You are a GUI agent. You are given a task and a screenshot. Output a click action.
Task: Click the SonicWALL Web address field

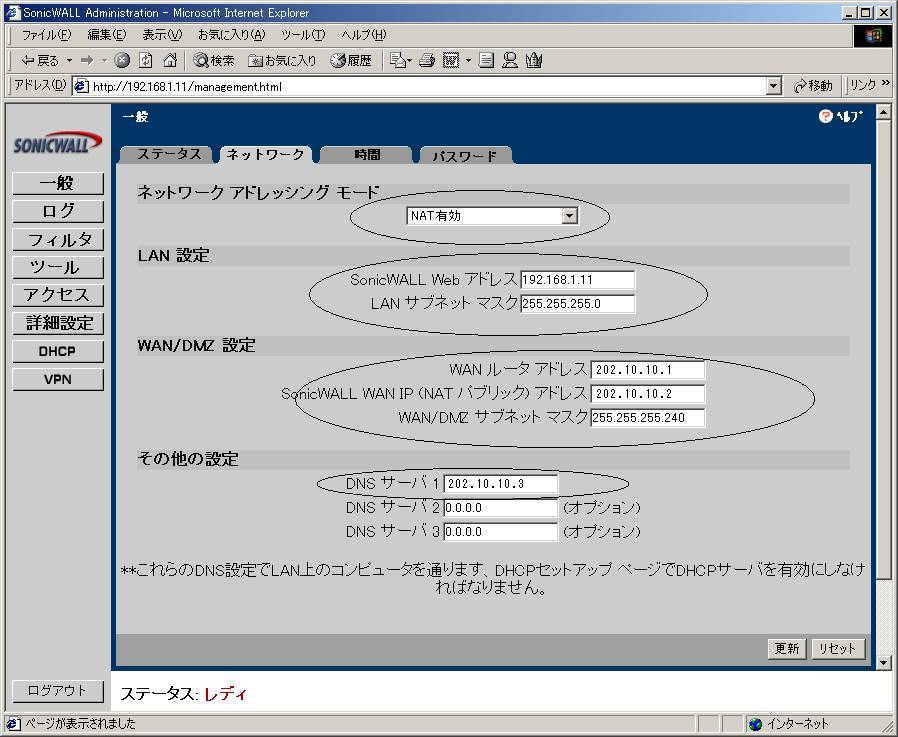[x=577, y=279]
